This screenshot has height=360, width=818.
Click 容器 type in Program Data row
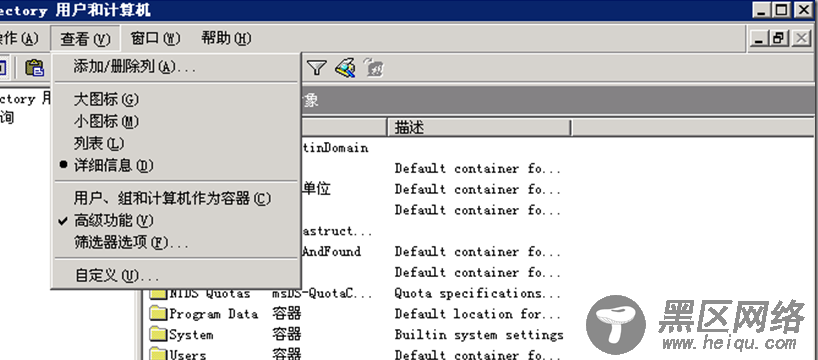click(x=286, y=314)
